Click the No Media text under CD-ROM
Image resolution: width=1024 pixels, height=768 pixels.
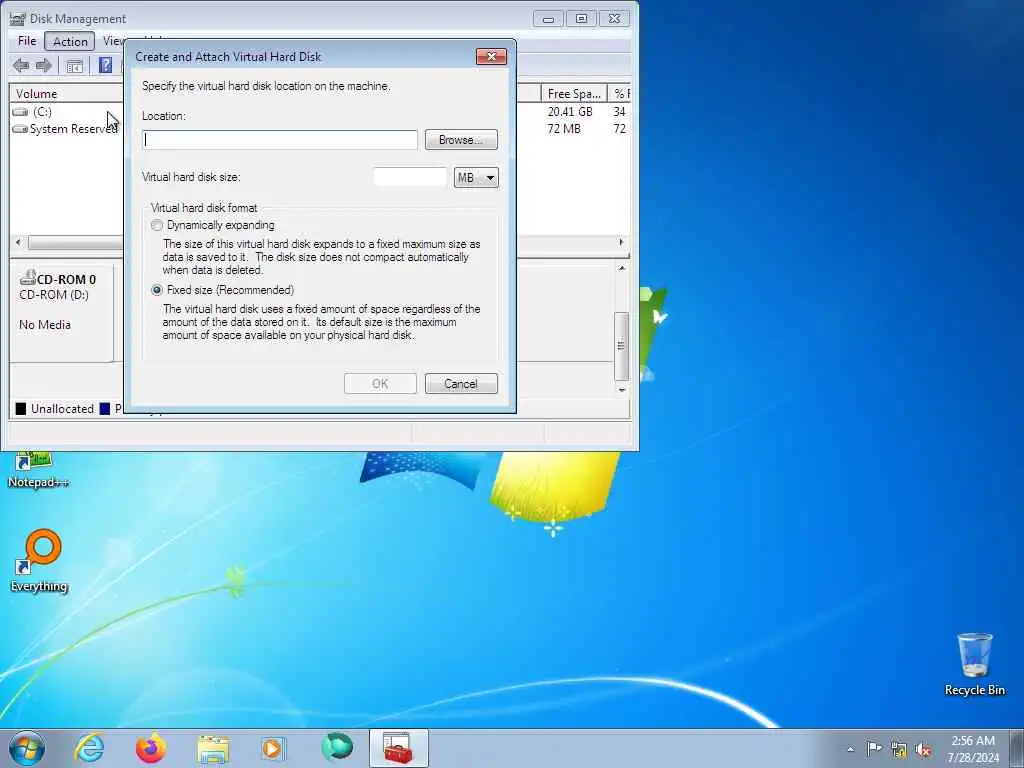44,325
